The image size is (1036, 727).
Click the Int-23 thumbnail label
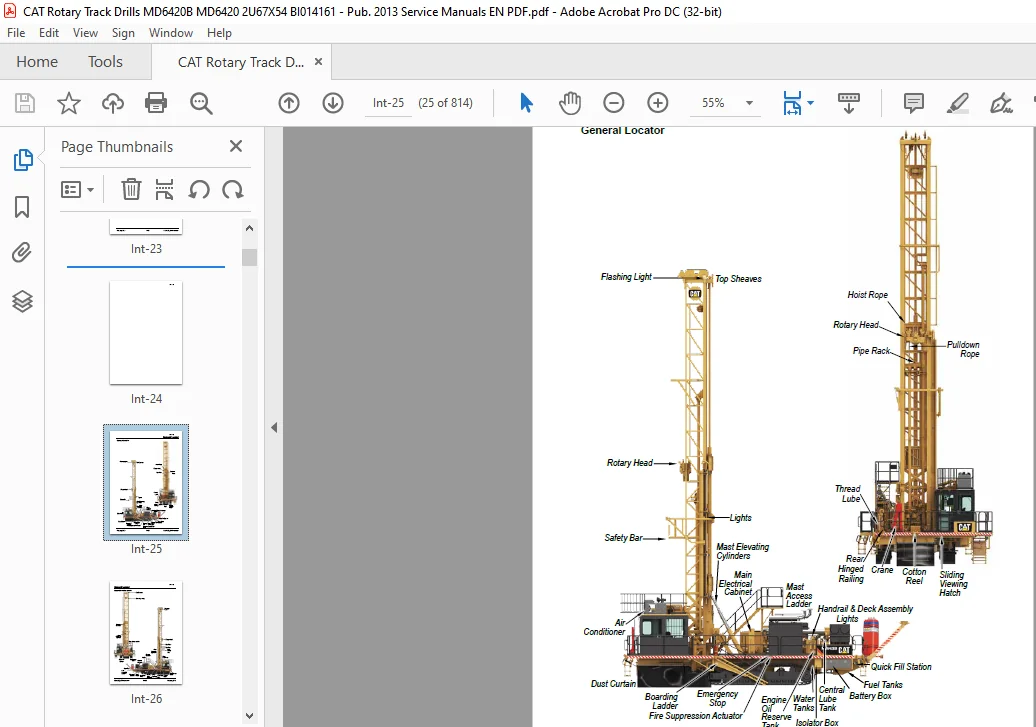tap(146, 249)
